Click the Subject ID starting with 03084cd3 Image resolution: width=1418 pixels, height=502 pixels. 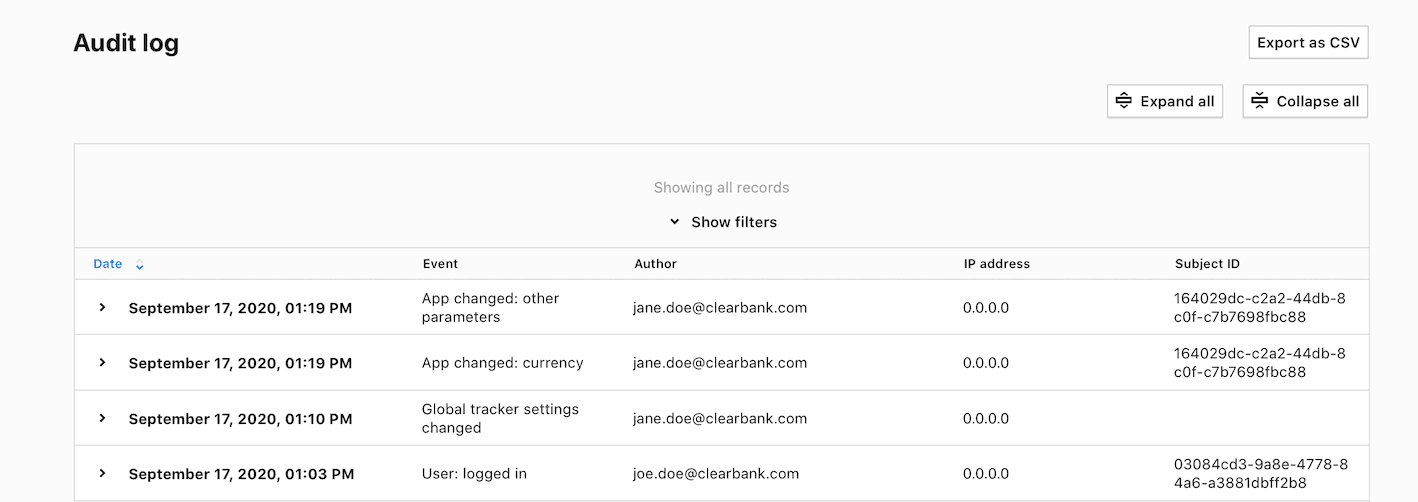point(1260,474)
